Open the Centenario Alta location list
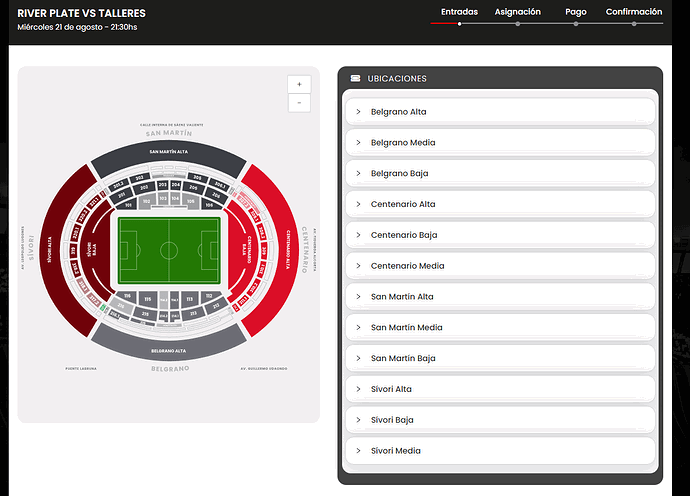Image resolution: width=690 pixels, height=496 pixels. pyautogui.click(x=500, y=204)
